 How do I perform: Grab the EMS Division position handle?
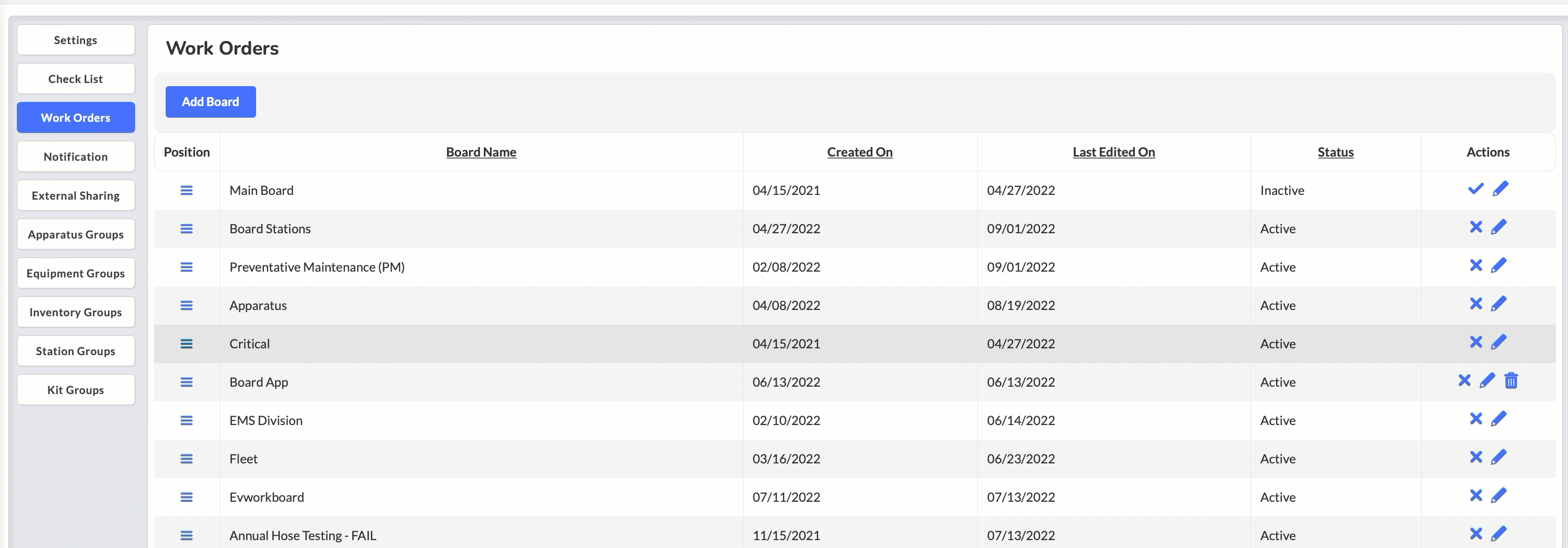(186, 420)
